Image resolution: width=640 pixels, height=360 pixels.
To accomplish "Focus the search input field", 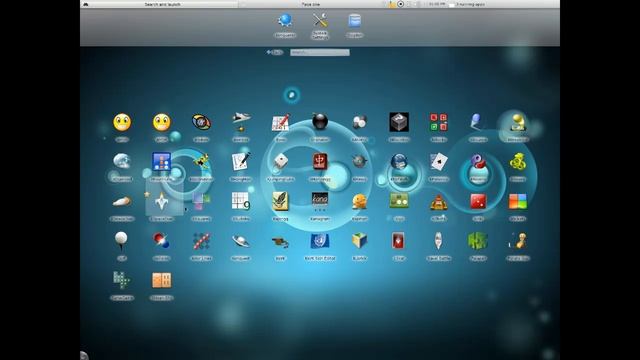I will pos(320,52).
